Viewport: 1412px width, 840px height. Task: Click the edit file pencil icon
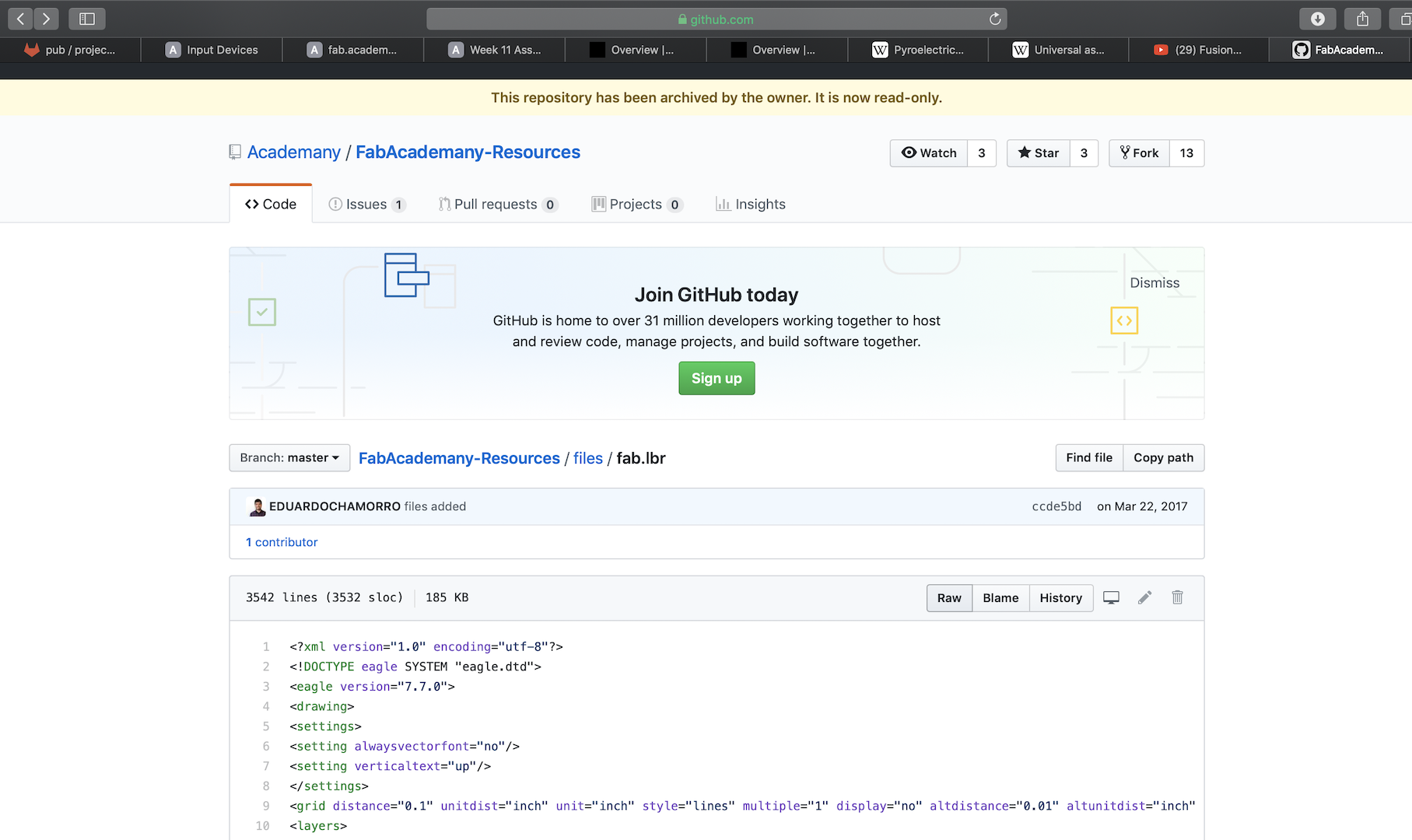pos(1144,597)
